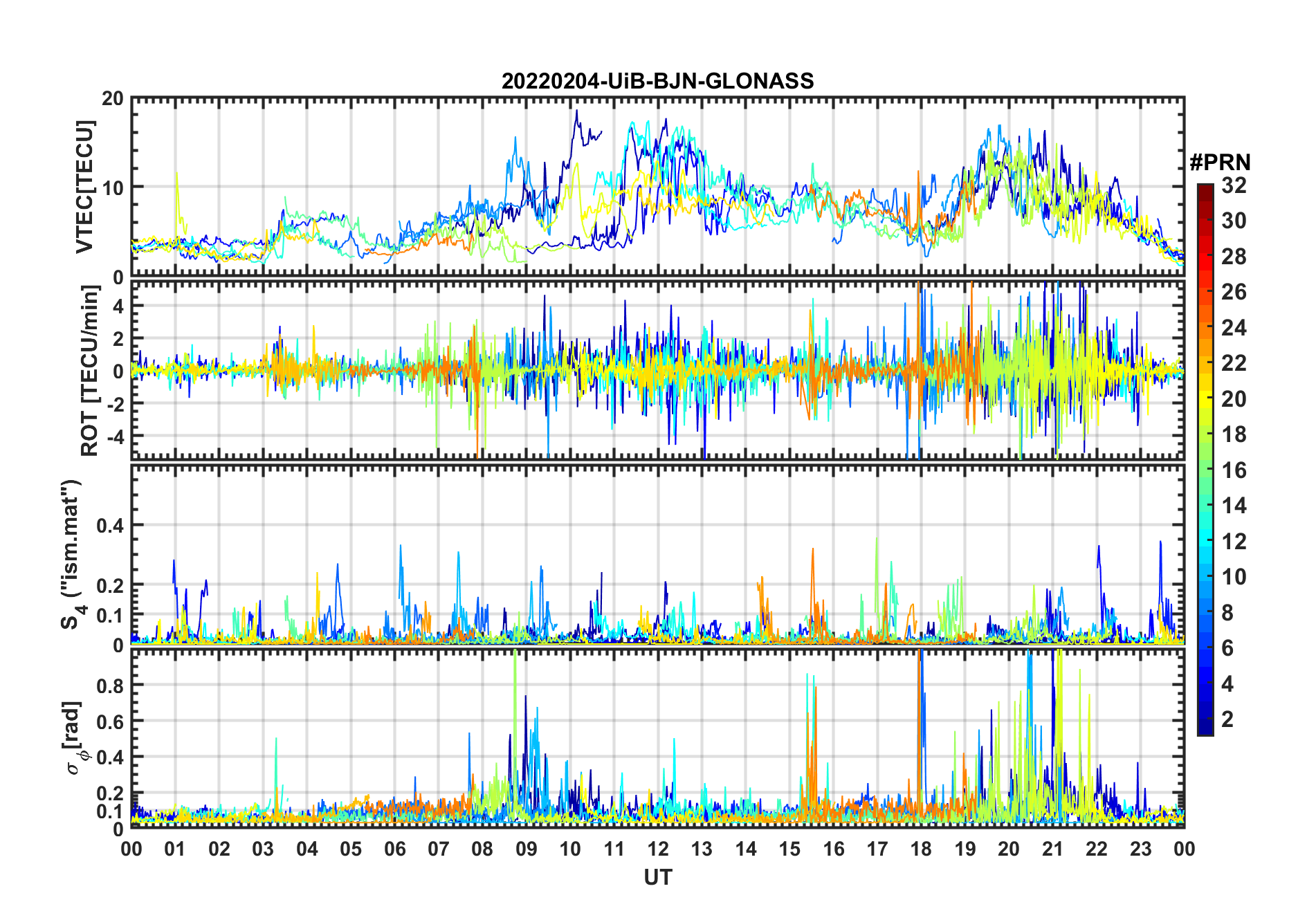The height and width of the screenshot is (920, 1316).
Task: Select colorbar tick label 10
Action: (1234, 577)
